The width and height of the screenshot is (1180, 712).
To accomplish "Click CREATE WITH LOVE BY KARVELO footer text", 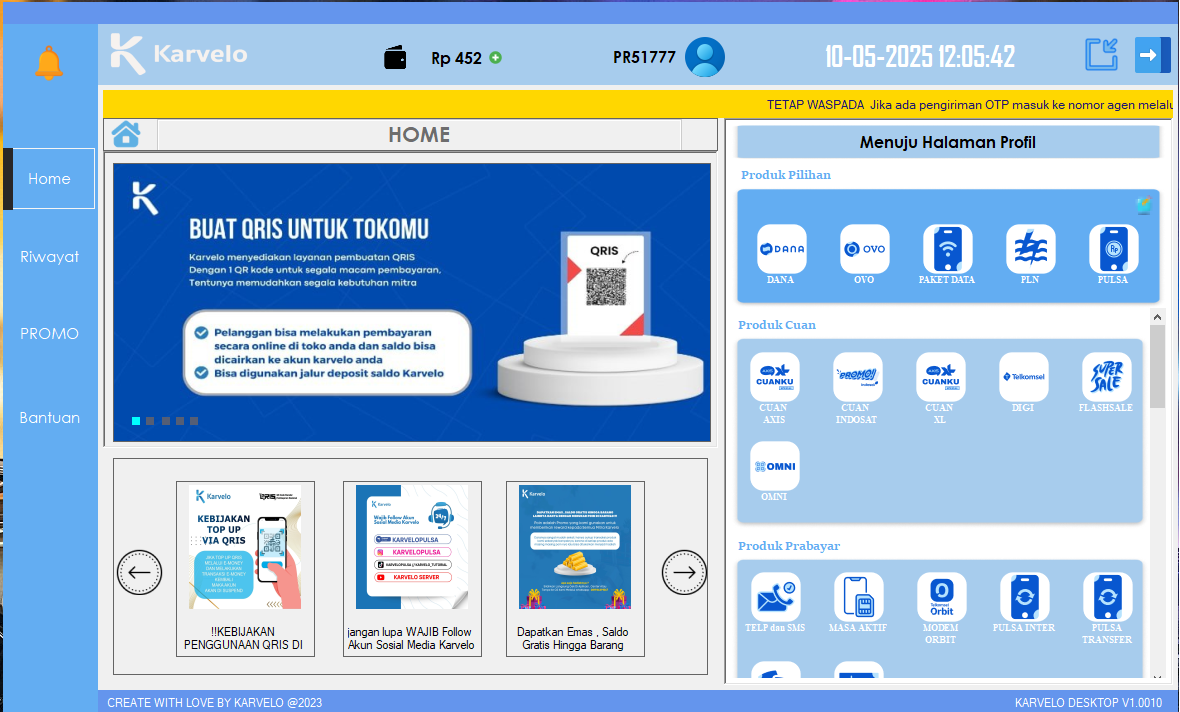I will tap(214, 702).
